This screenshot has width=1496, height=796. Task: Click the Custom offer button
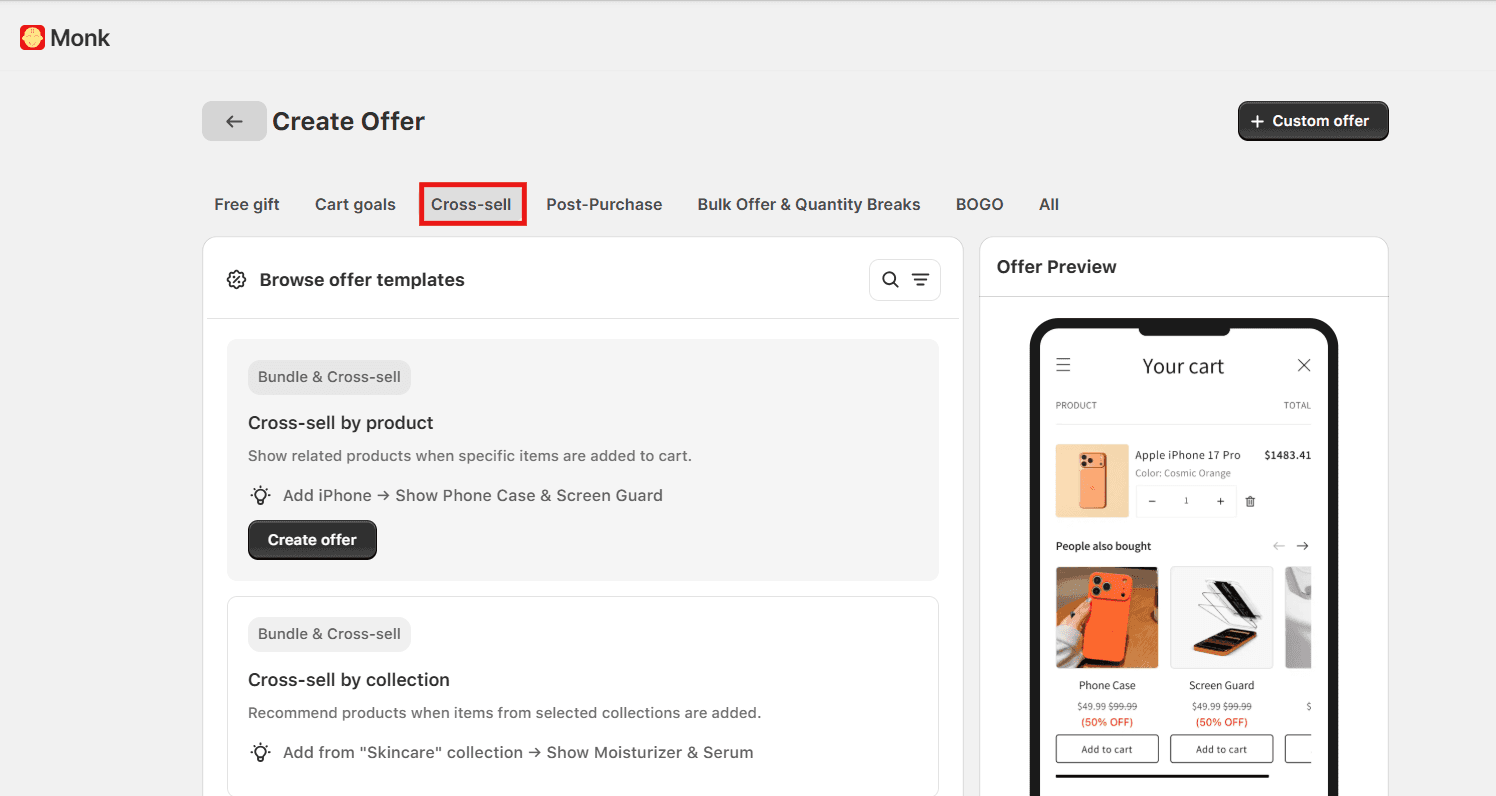pyautogui.click(x=1312, y=120)
